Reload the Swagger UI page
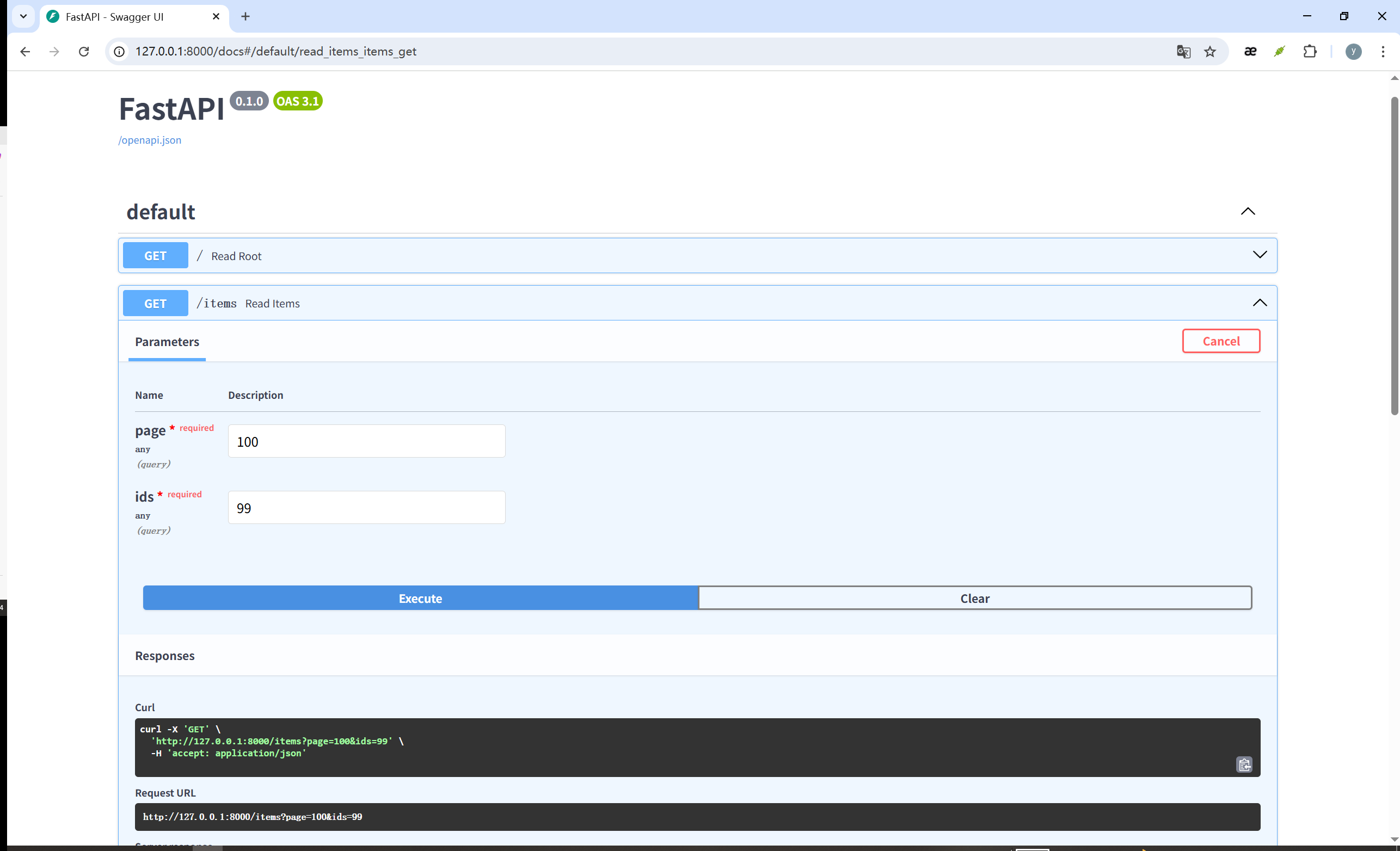Viewport: 1400px width, 851px height. 83,52
